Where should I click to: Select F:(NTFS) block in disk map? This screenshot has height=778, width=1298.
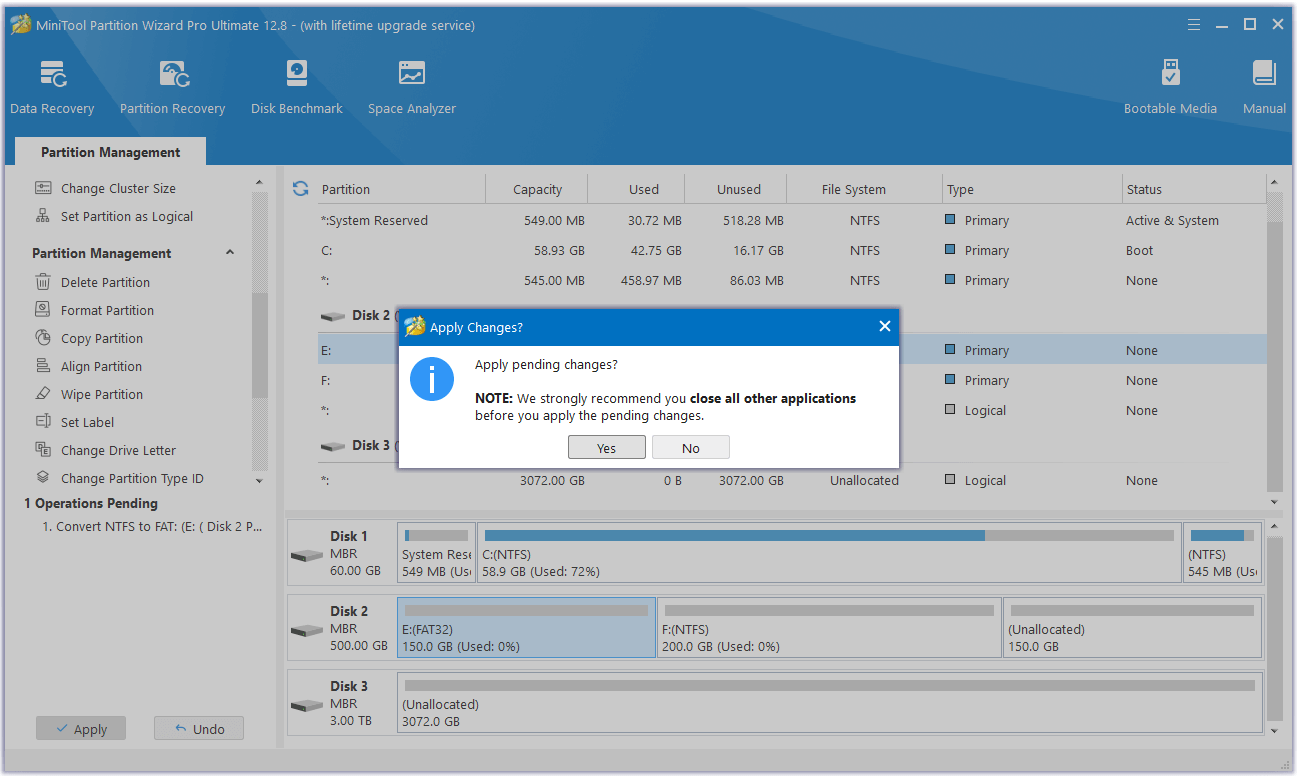tap(829, 628)
